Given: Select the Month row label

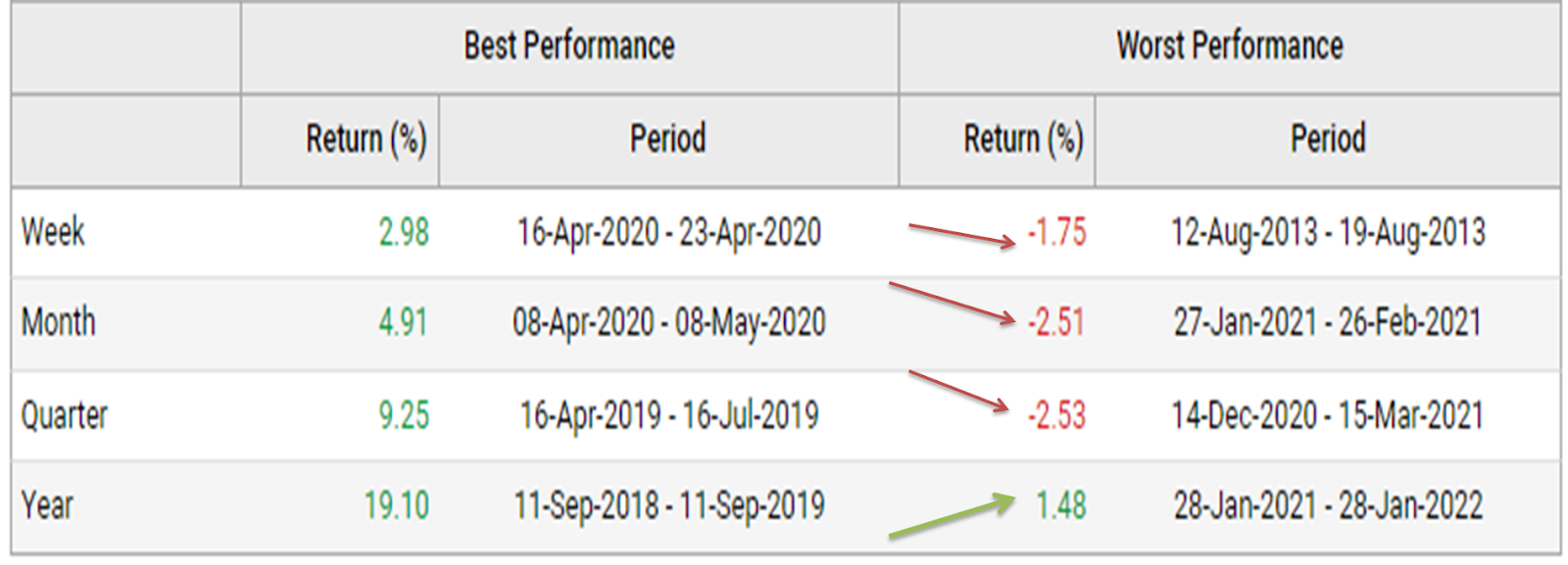Looking at the screenshot, I should tap(59, 322).
